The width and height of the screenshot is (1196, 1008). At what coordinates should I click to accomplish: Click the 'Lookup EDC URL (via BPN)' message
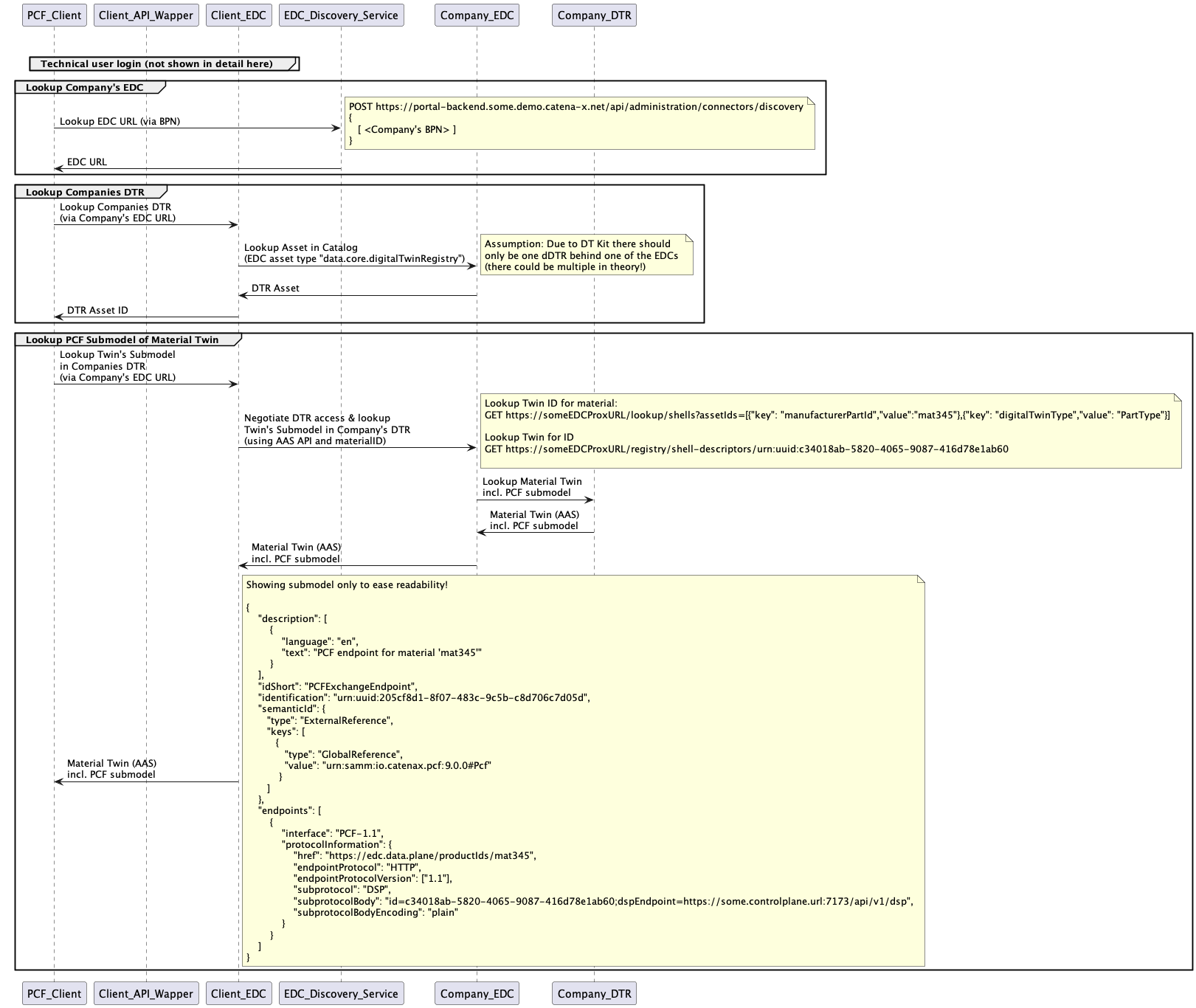coord(120,121)
